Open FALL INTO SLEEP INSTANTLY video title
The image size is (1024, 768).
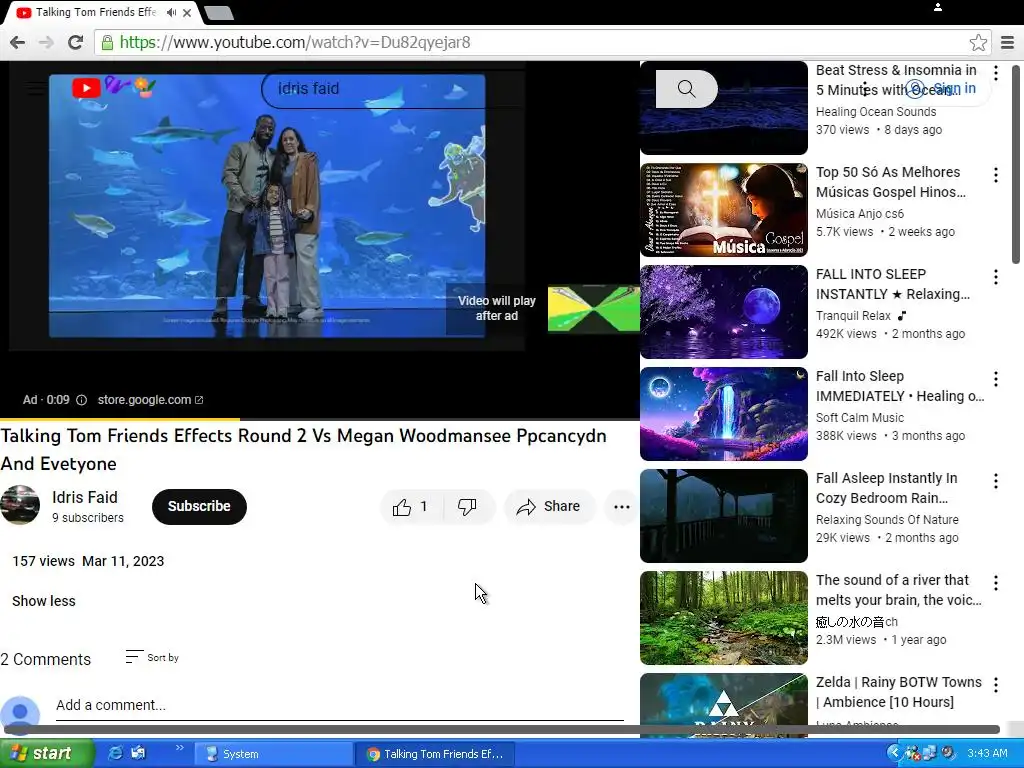(893, 284)
